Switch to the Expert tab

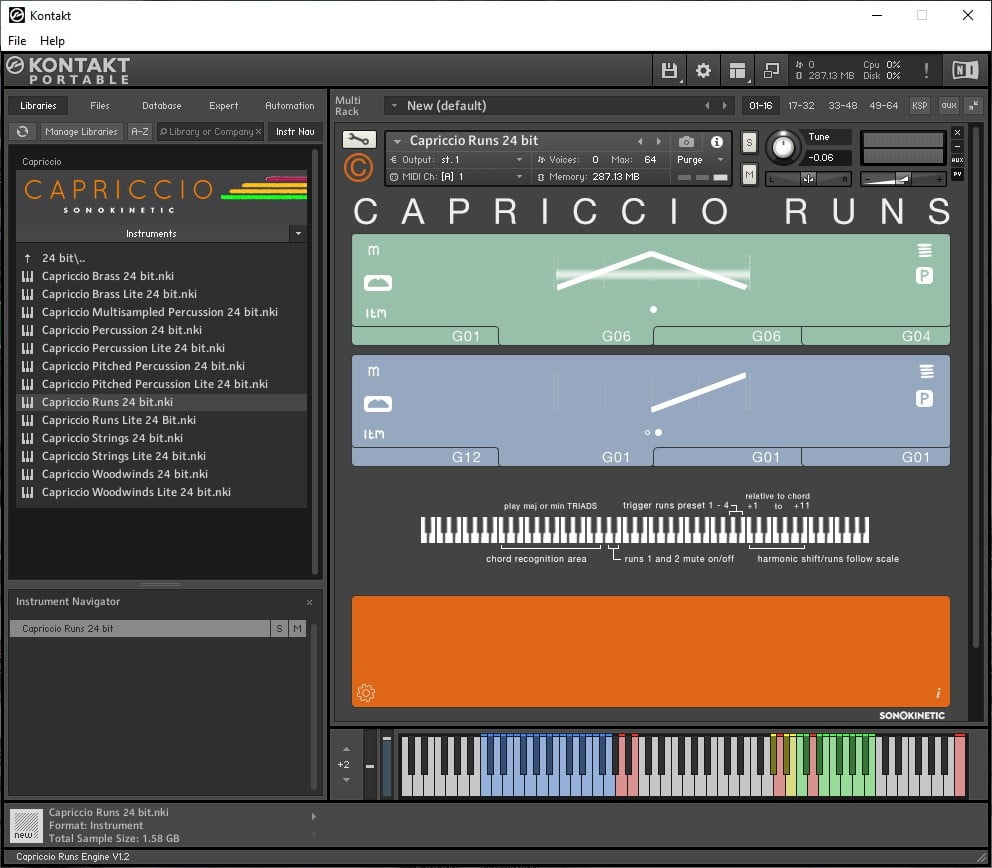coord(224,106)
